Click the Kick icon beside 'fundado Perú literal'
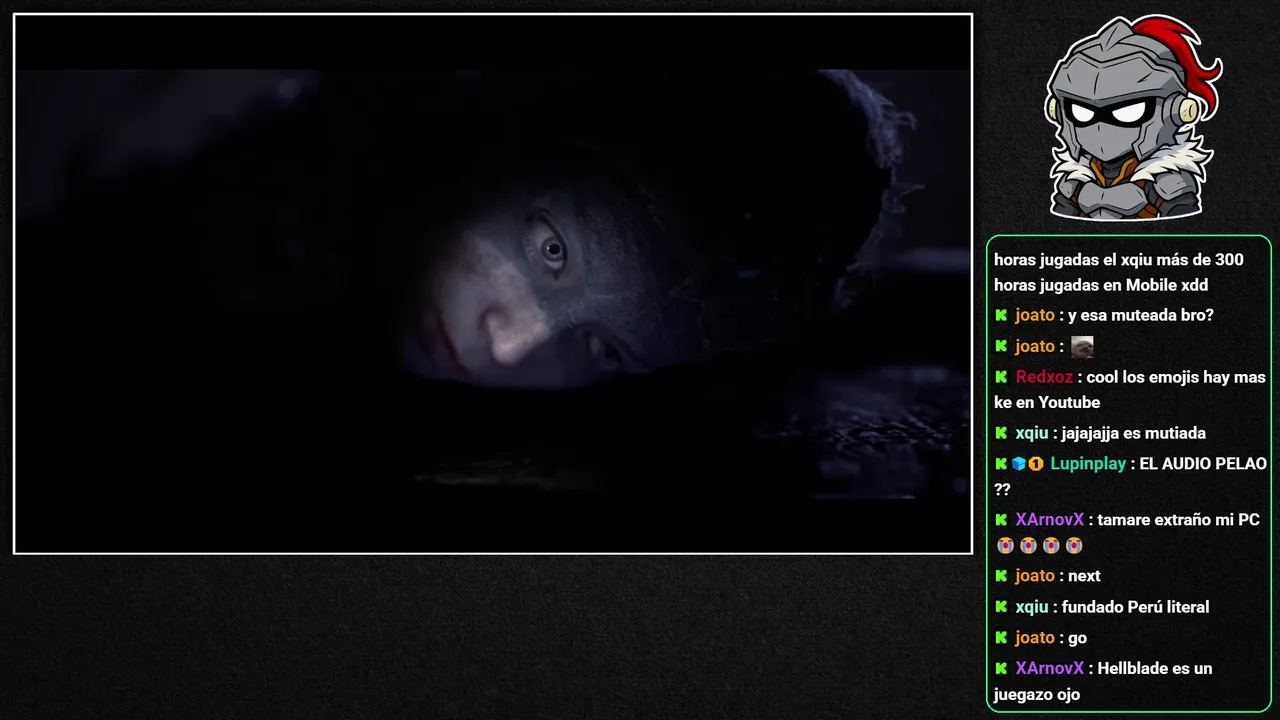The width and height of the screenshot is (1280, 720). 1001,607
